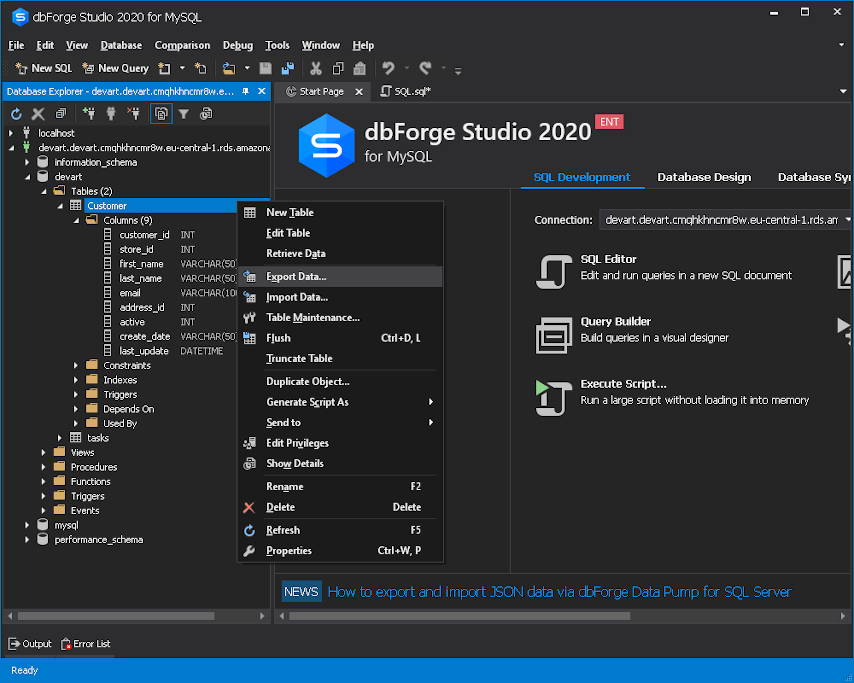Expand Generate Script As submenu
The width and height of the screenshot is (854, 683).
pyautogui.click(x=340, y=402)
